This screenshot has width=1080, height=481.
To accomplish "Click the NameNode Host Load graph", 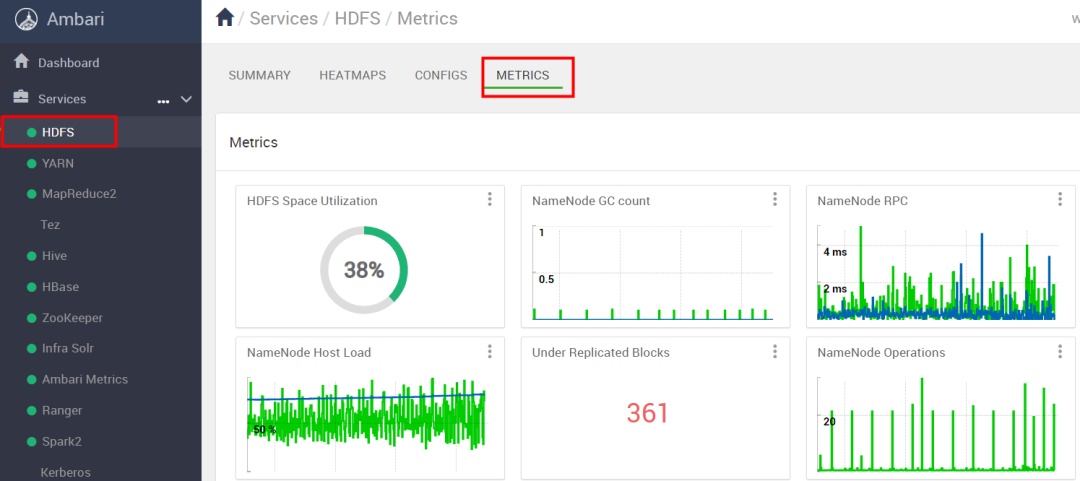I will pyautogui.click(x=366, y=424).
